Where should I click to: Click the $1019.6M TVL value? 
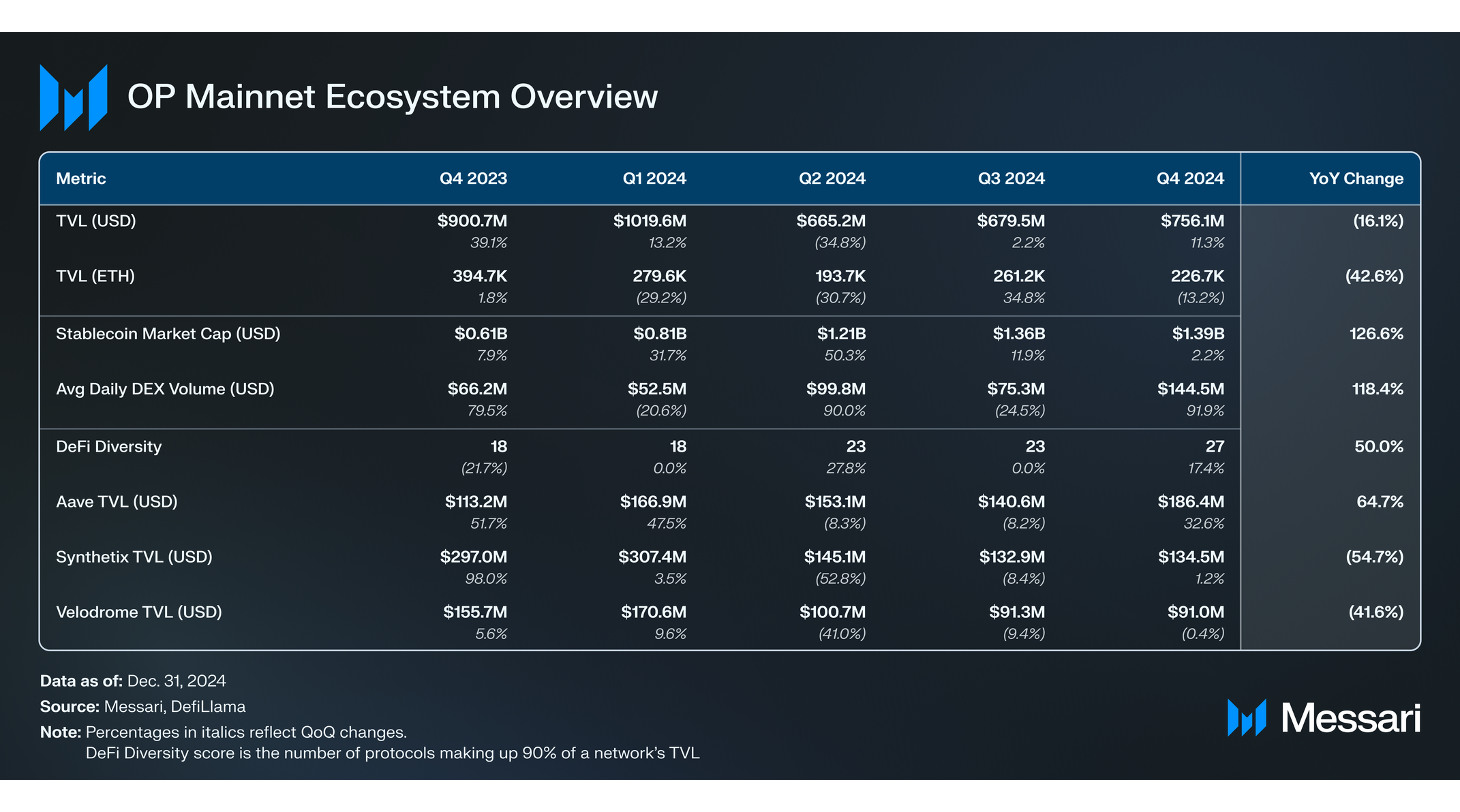(650, 221)
